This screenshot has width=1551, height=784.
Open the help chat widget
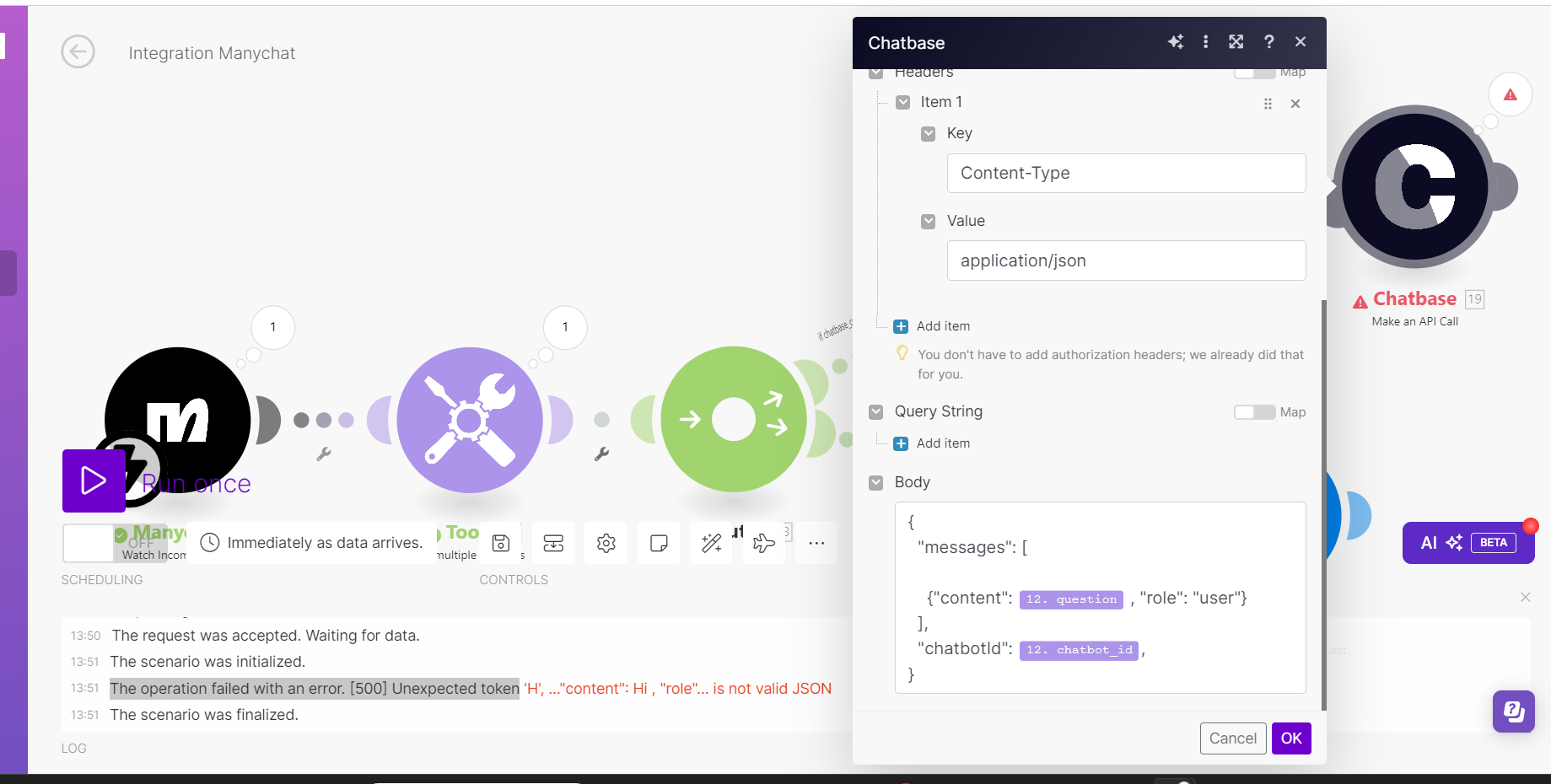1514,712
